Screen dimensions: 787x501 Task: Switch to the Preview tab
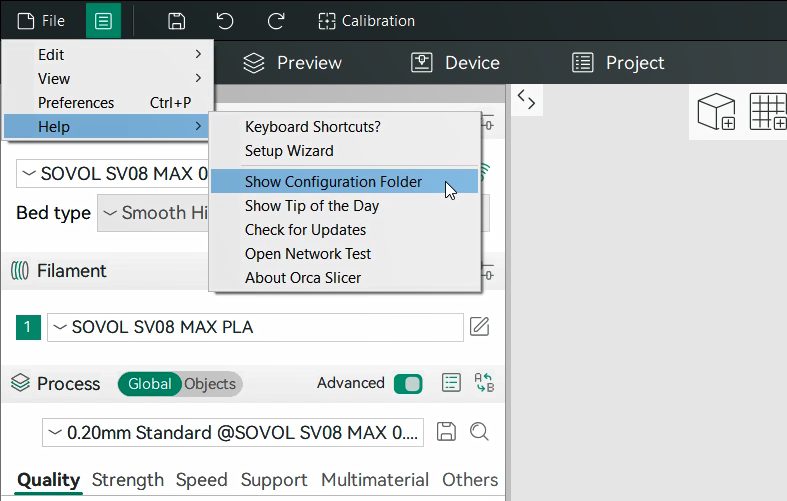click(x=293, y=63)
